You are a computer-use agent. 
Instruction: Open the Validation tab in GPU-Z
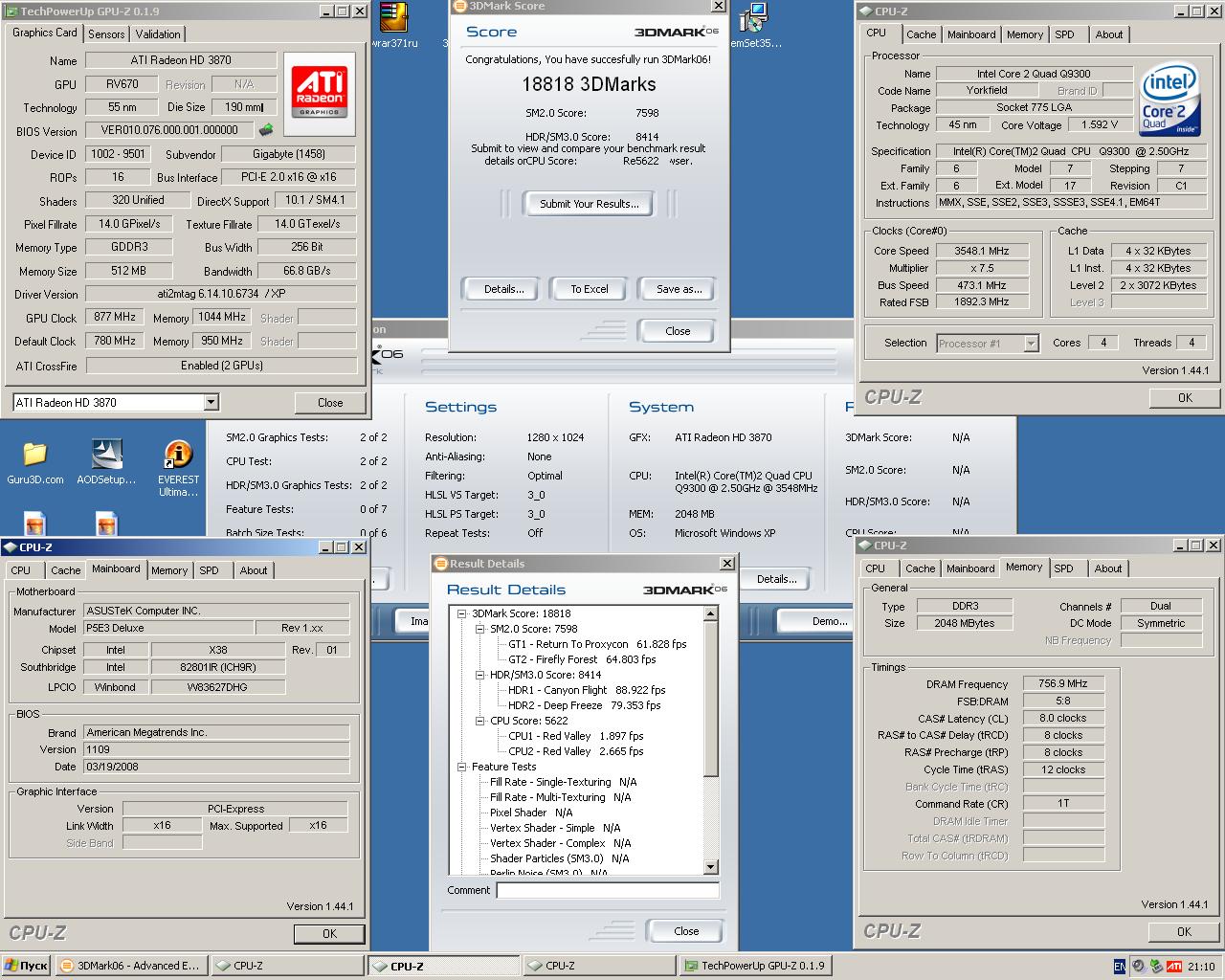158,33
